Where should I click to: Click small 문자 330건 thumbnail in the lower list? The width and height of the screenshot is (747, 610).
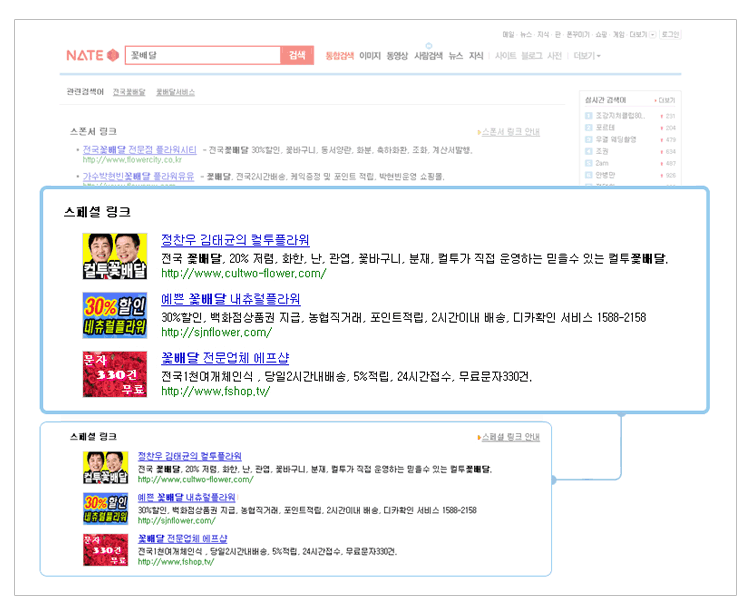point(105,550)
